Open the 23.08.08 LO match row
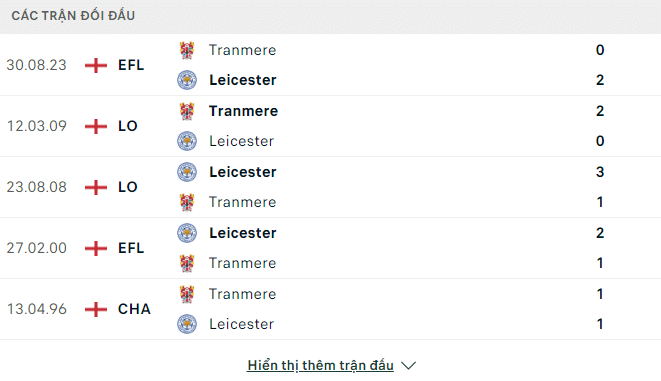This screenshot has height=381, width=661. (330, 187)
